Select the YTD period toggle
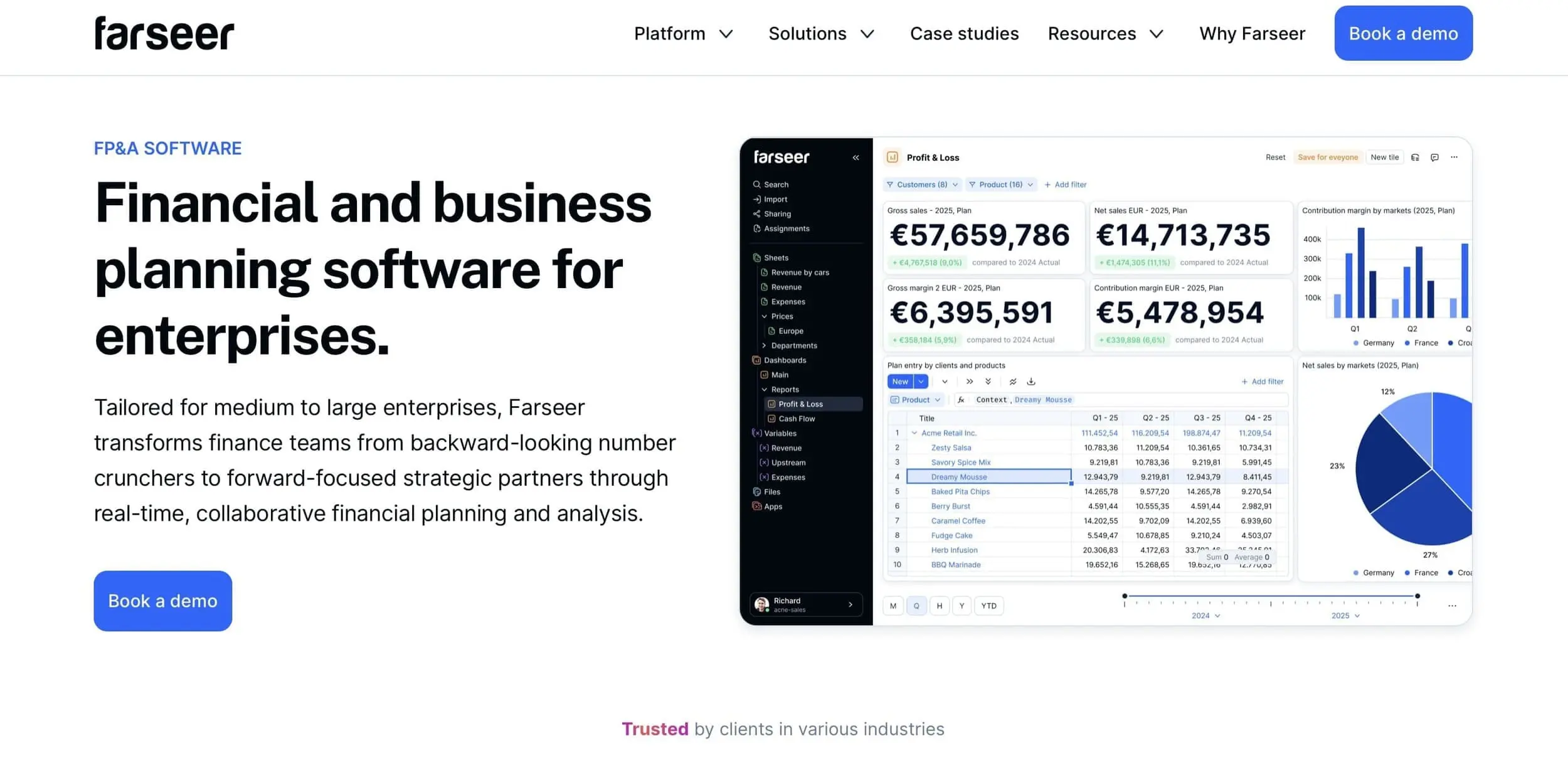This screenshot has width=1568, height=765. click(x=989, y=606)
